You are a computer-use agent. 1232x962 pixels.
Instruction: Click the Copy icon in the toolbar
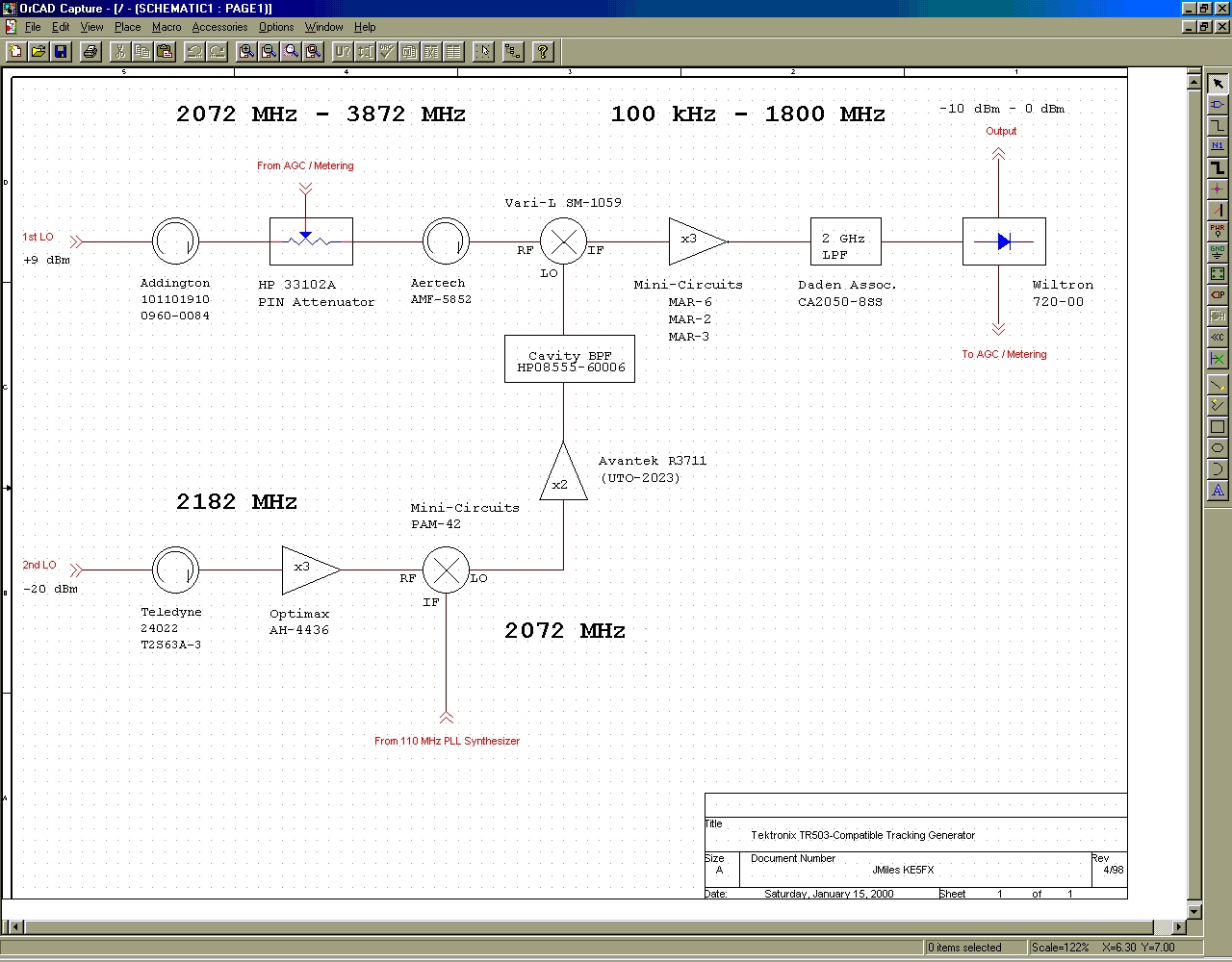[x=142, y=51]
